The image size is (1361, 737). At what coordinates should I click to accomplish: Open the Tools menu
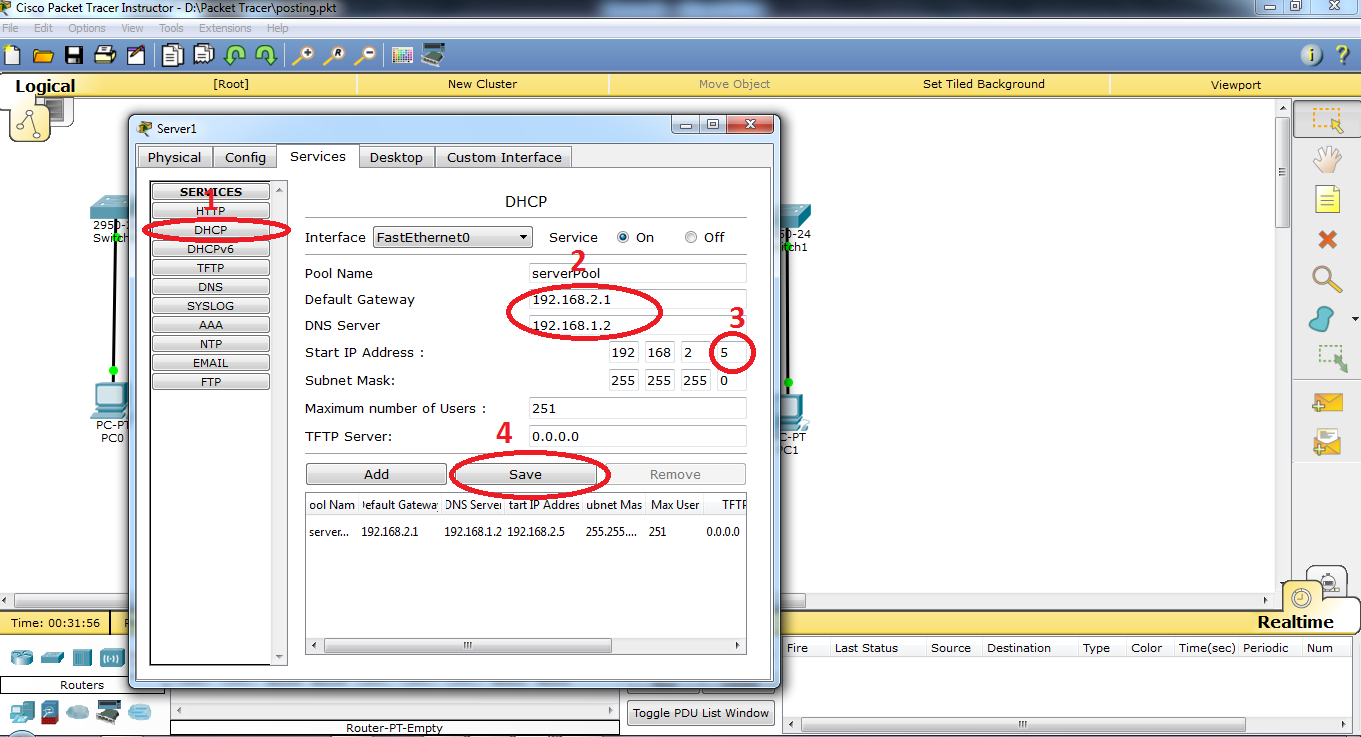pyautogui.click(x=171, y=28)
